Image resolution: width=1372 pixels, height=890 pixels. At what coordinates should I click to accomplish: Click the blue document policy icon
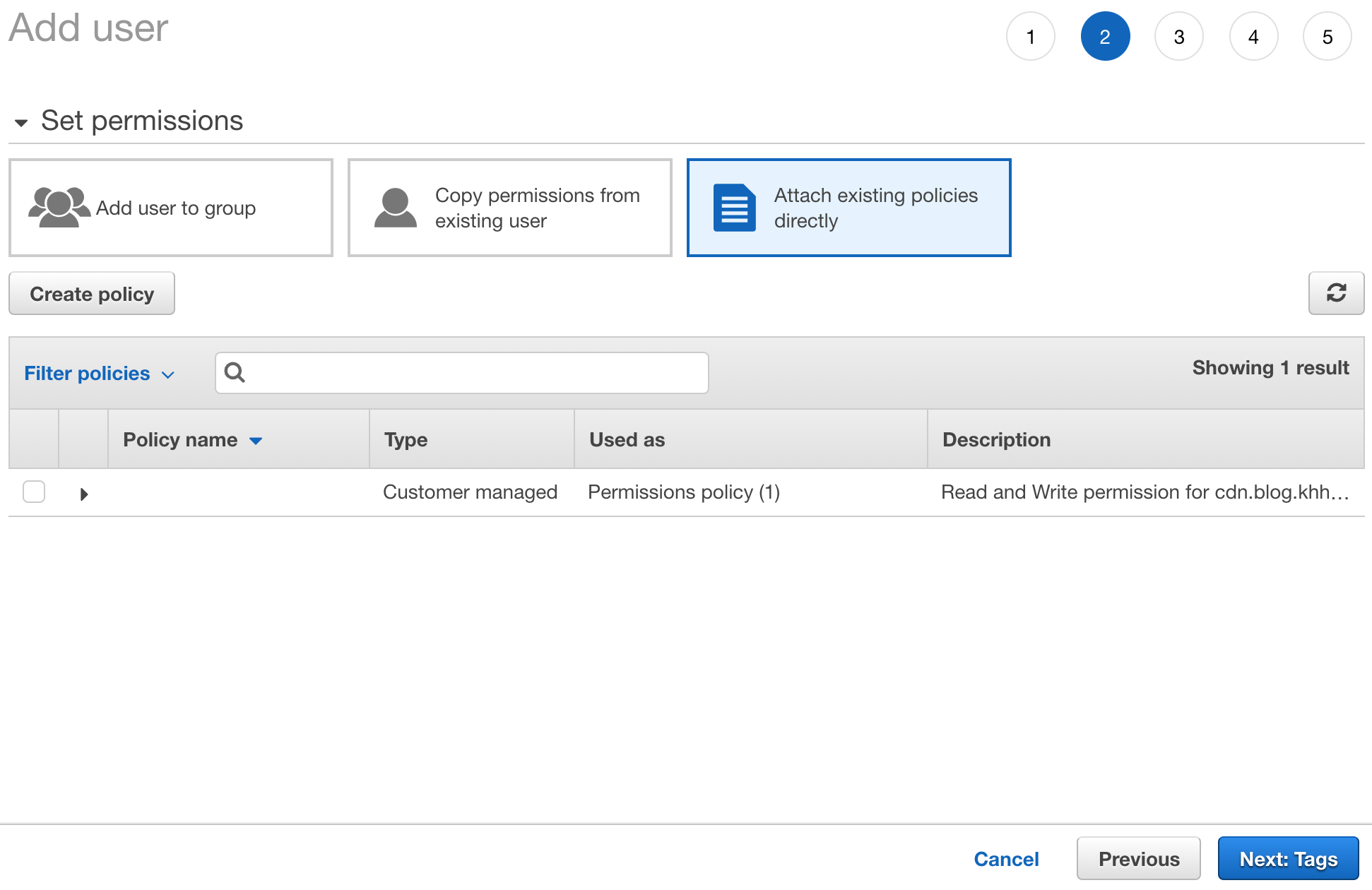coord(734,208)
